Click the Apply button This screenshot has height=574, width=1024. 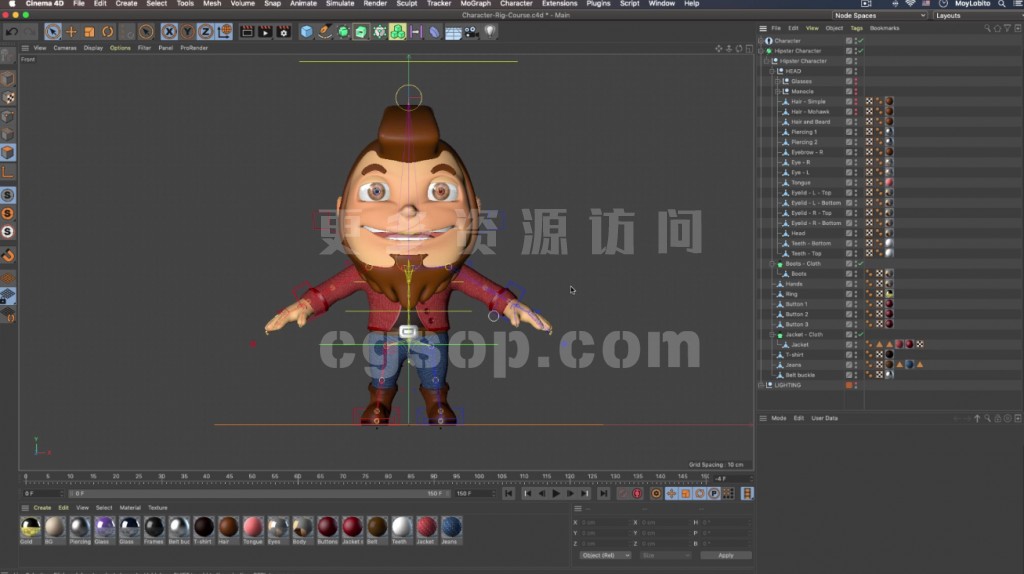pos(726,555)
